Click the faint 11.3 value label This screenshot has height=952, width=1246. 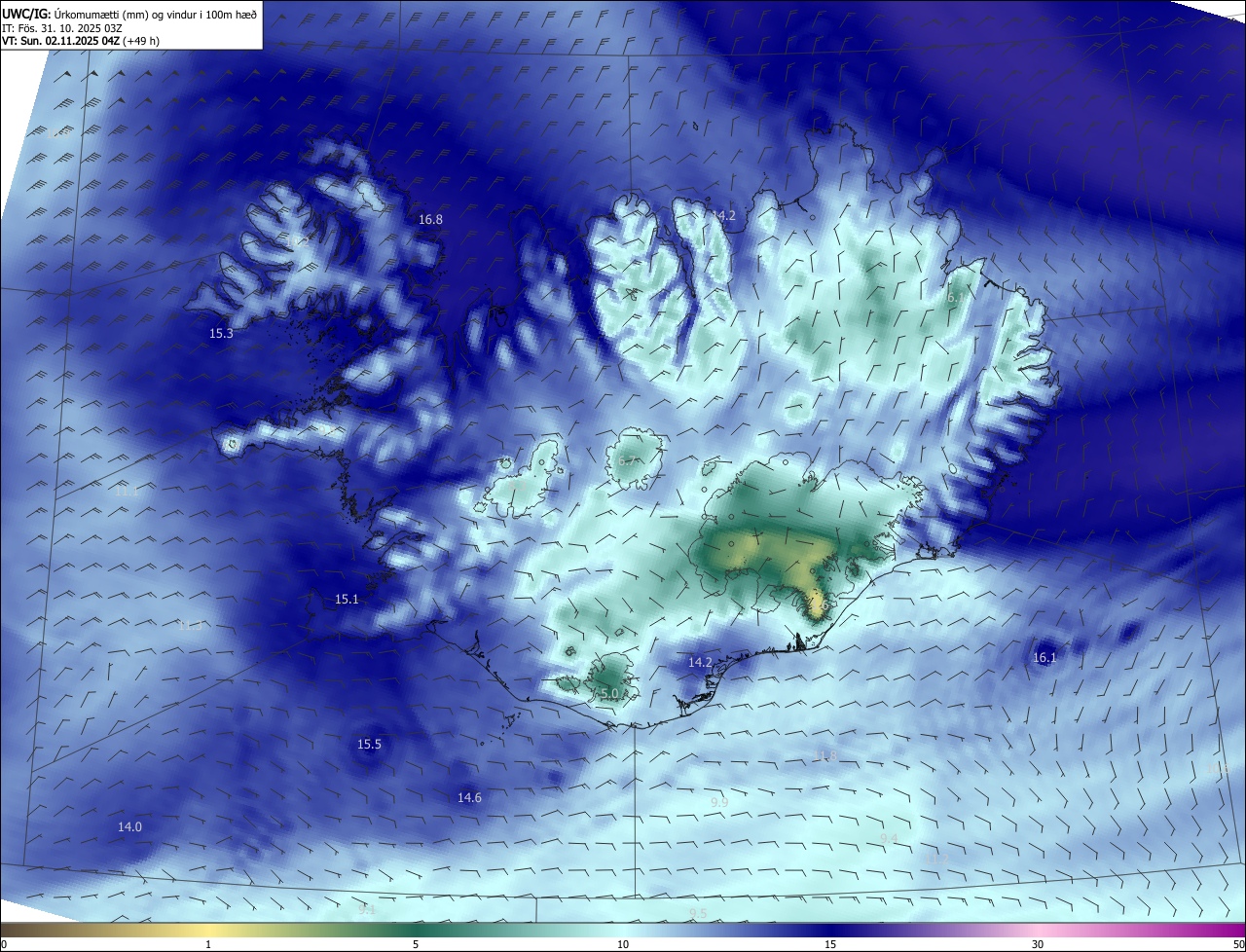190,626
